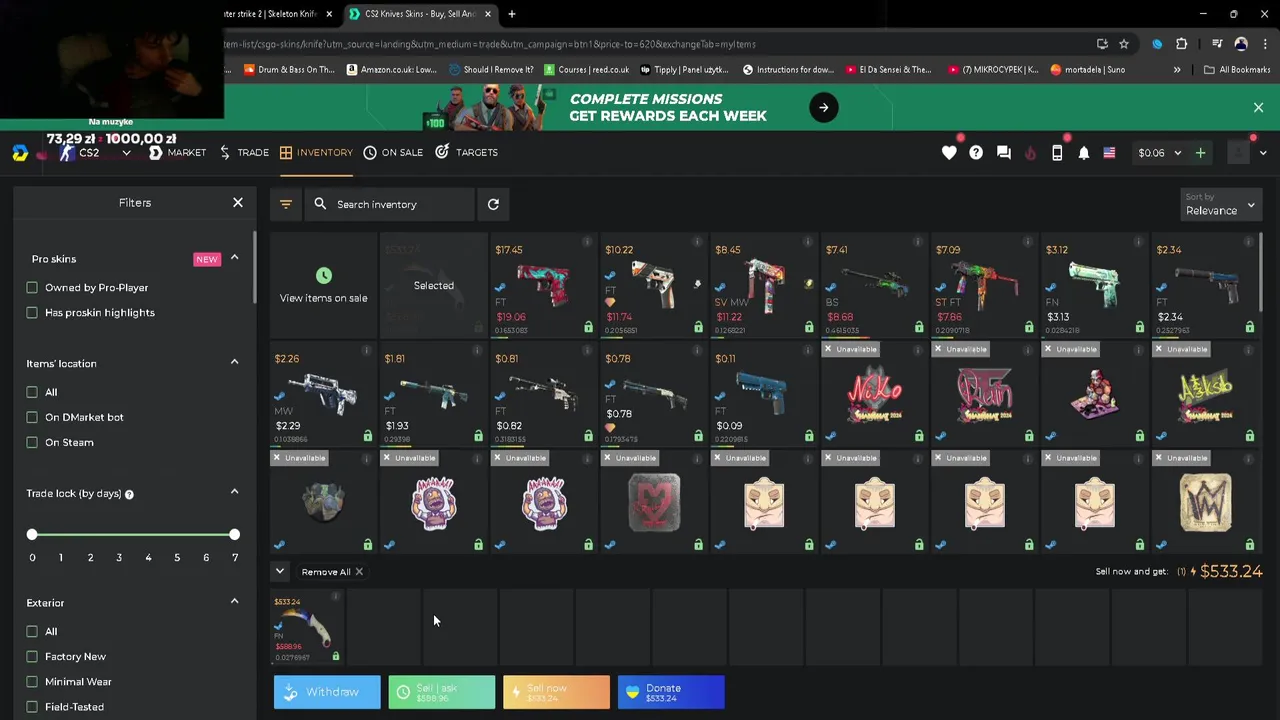
Task: Close the Filters panel
Action: [x=238, y=203]
